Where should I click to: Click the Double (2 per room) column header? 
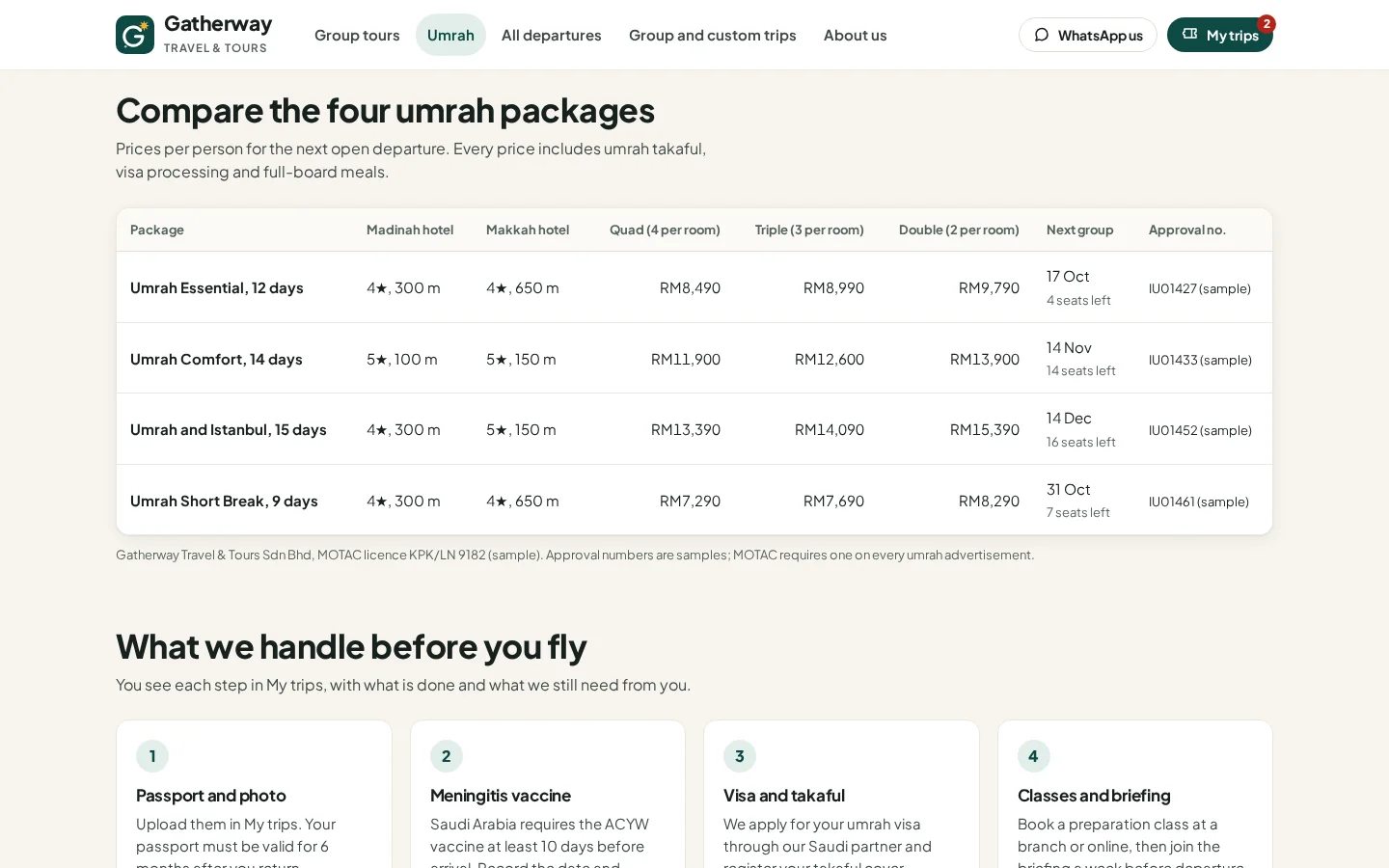[959, 230]
